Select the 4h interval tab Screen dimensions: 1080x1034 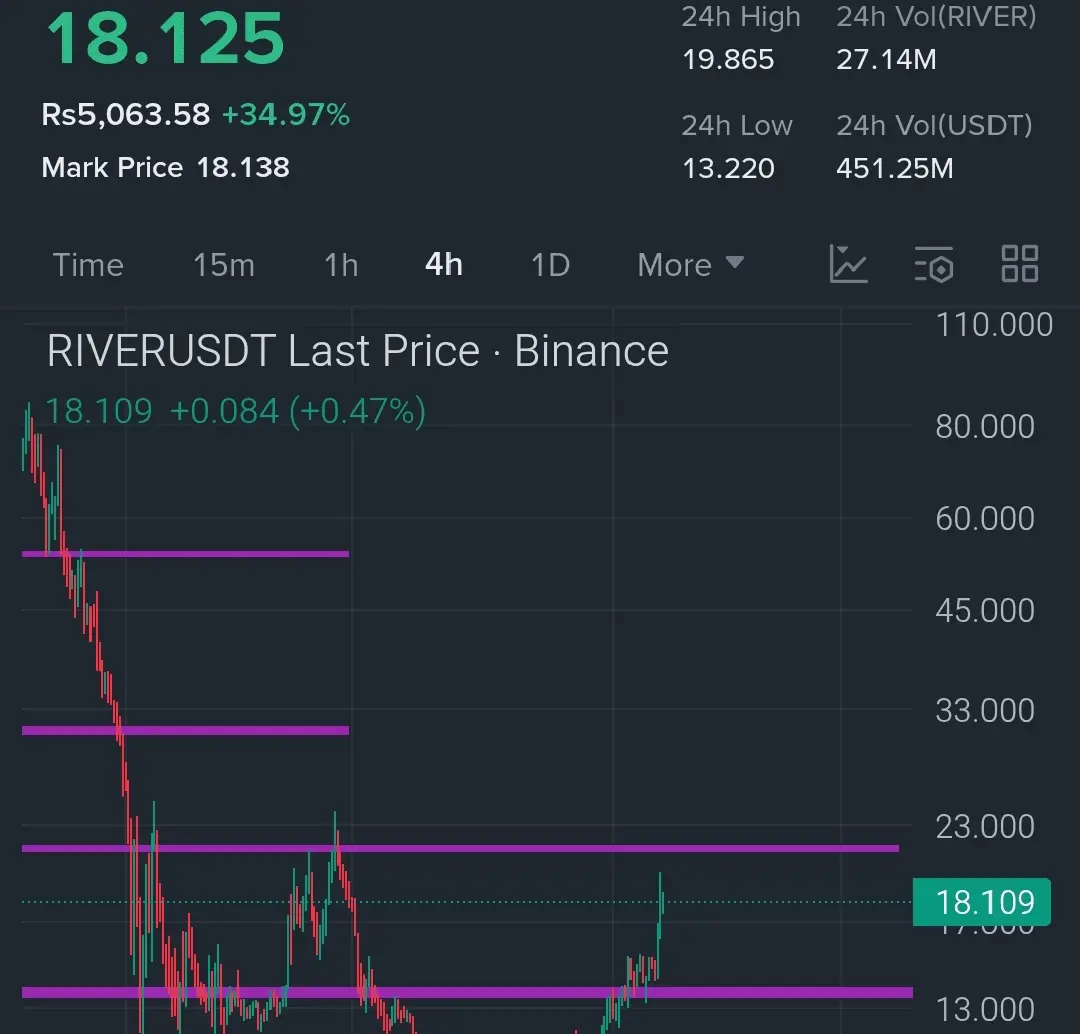(444, 265)
